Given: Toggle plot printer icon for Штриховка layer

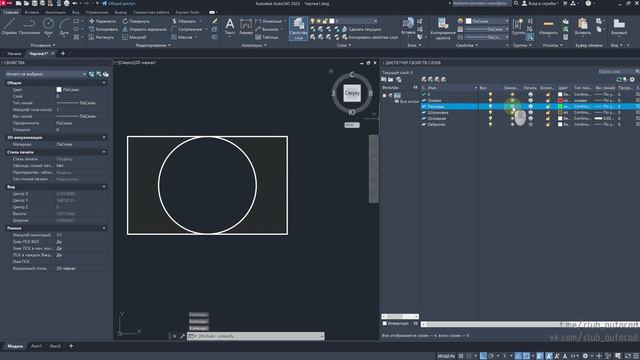Looking at the screenshot, I should point(530,112).
